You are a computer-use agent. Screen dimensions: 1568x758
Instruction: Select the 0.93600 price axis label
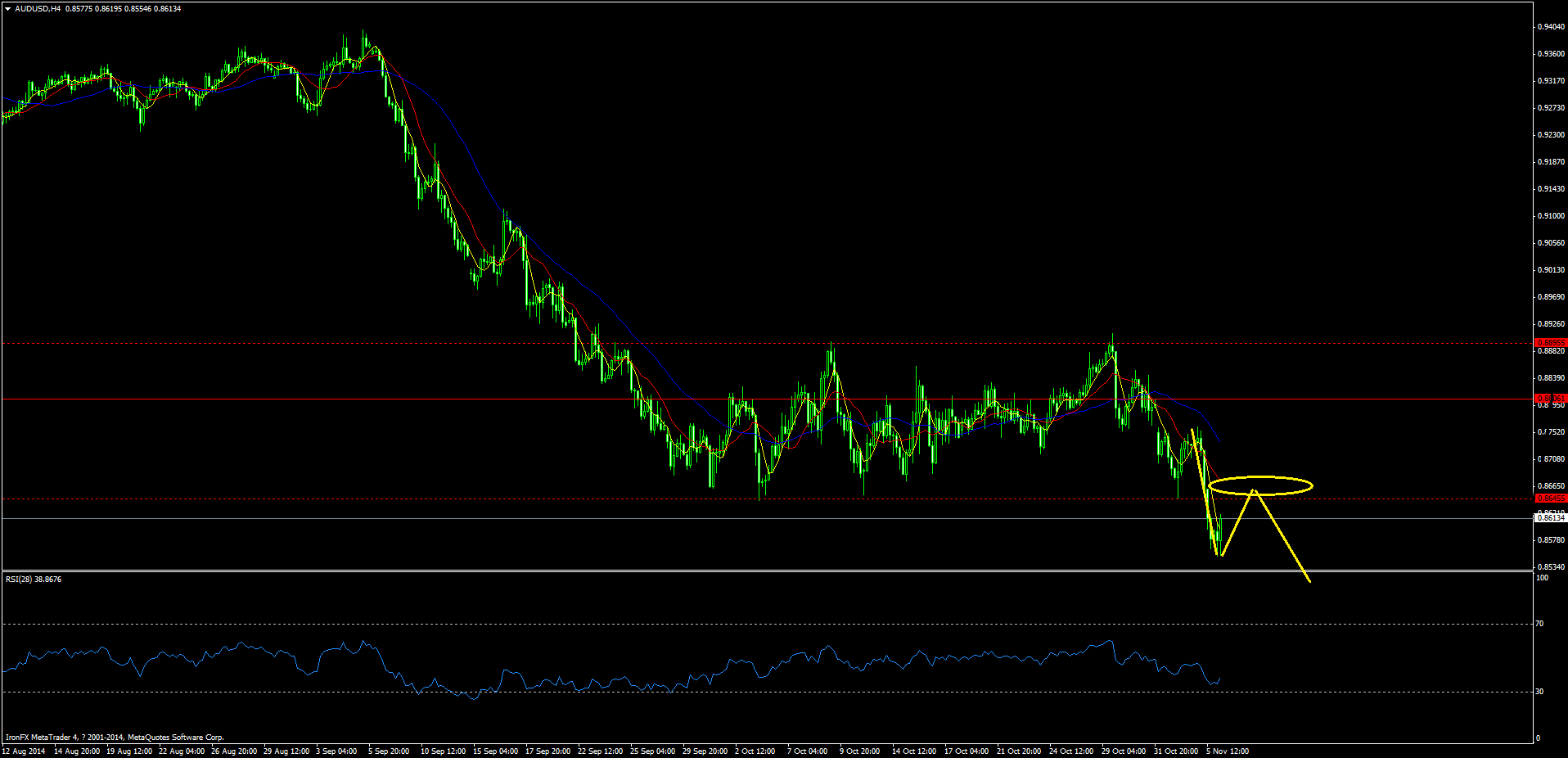point(1551,54)
